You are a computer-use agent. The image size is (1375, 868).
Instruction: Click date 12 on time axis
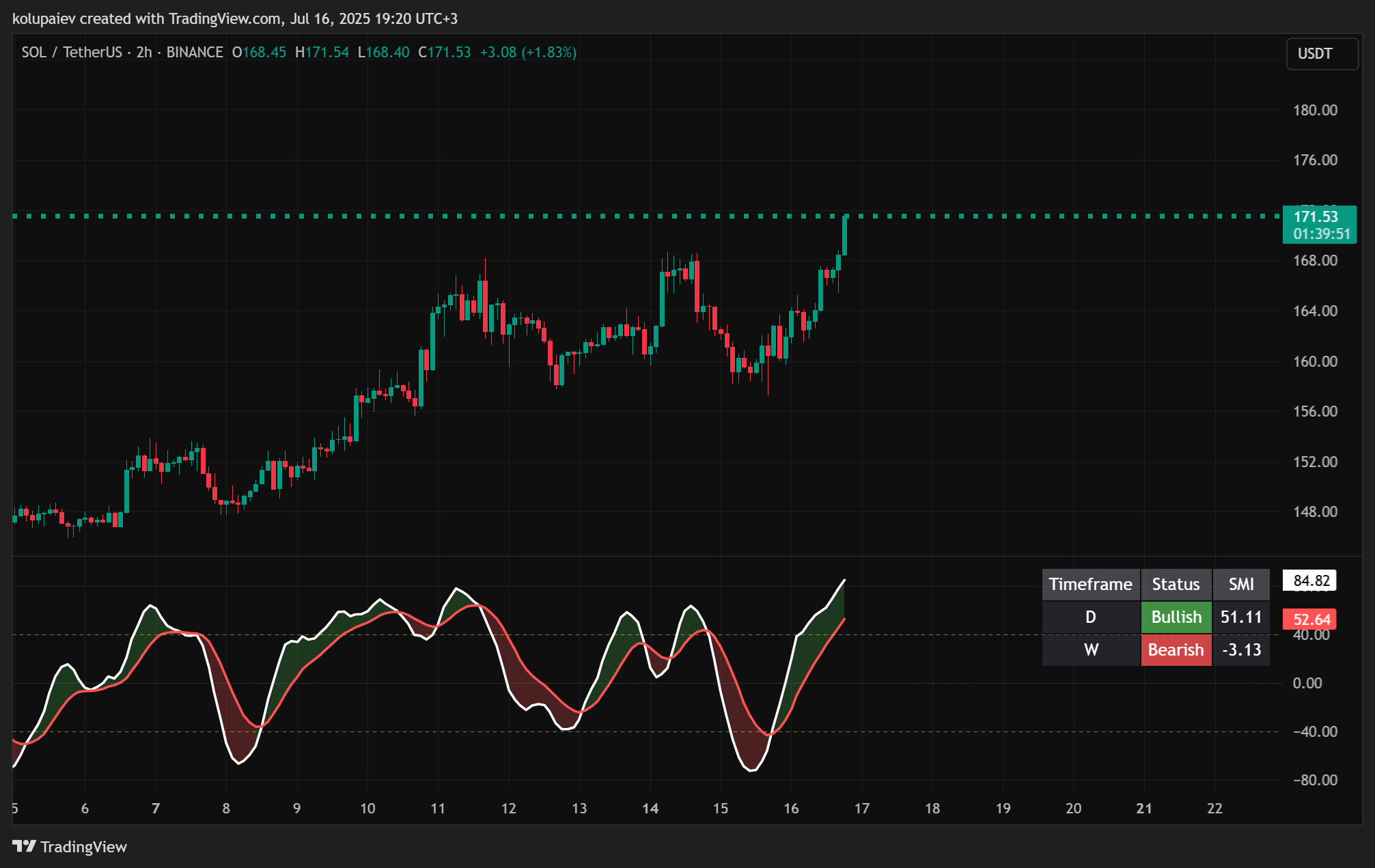[x=509, y=809]
